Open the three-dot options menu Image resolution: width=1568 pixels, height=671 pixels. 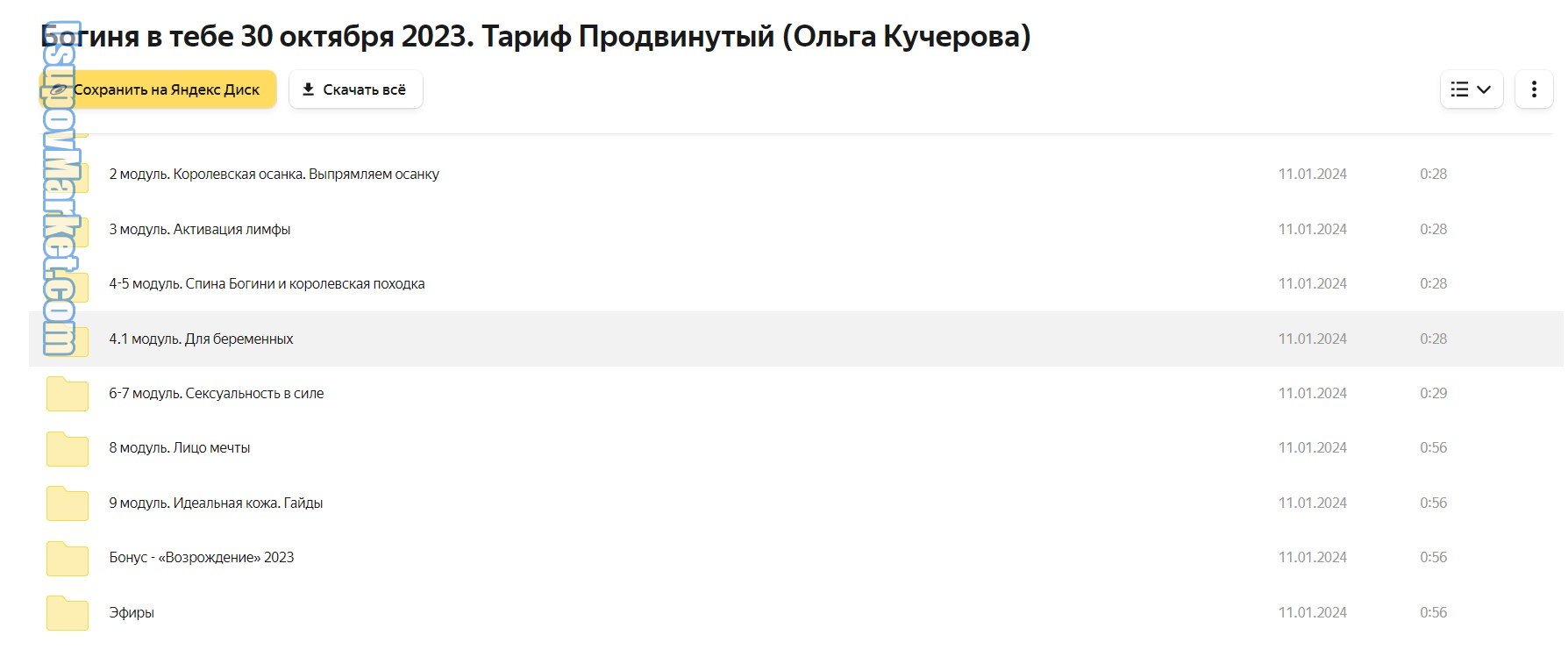tap(1534, 89)
